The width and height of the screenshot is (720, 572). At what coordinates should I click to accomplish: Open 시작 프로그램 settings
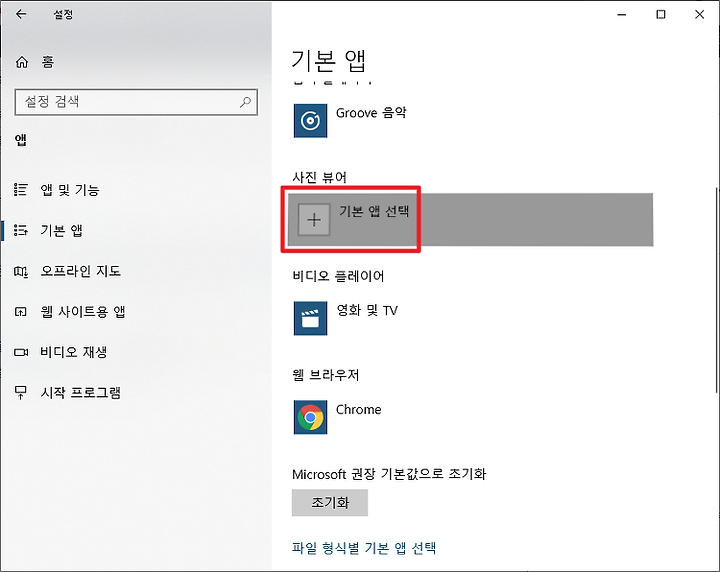tap(81, 393)
